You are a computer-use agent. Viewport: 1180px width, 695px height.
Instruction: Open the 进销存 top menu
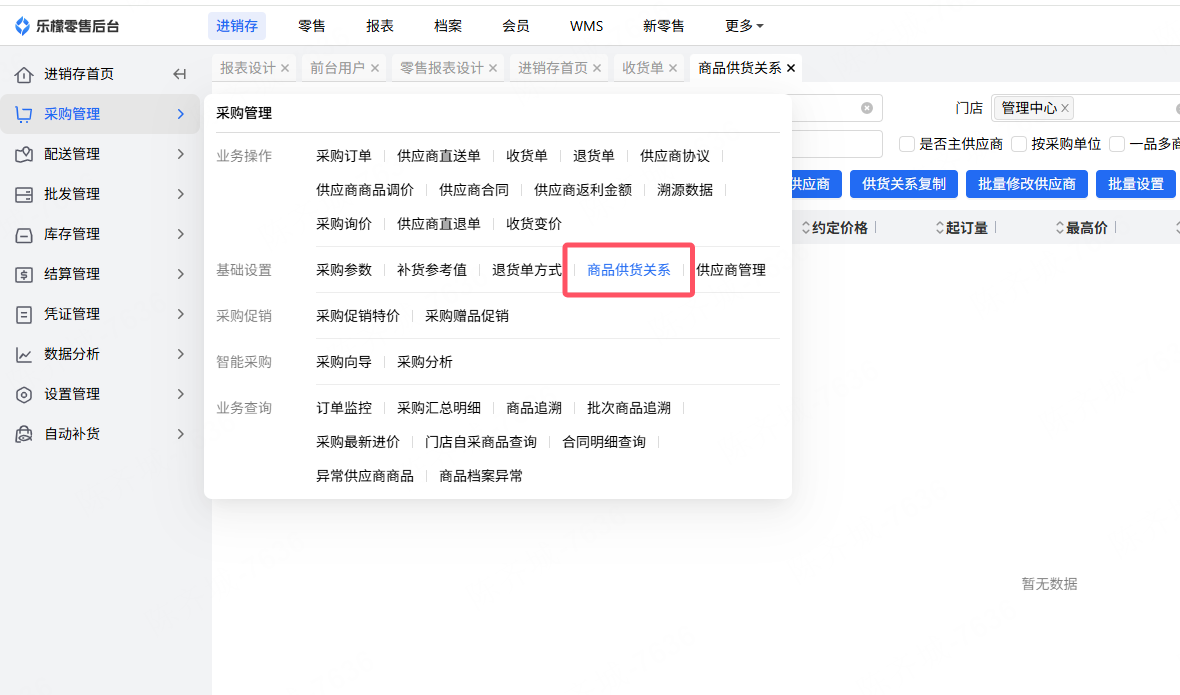coord(237,26)
